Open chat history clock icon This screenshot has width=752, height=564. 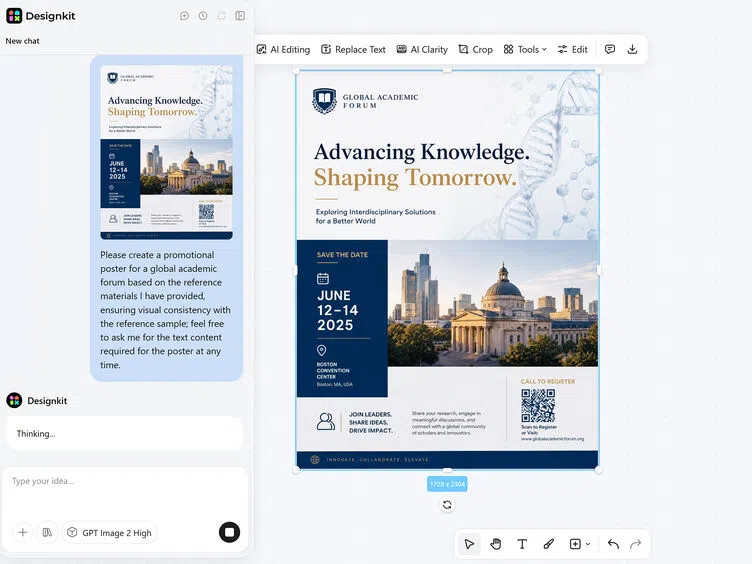203,16
